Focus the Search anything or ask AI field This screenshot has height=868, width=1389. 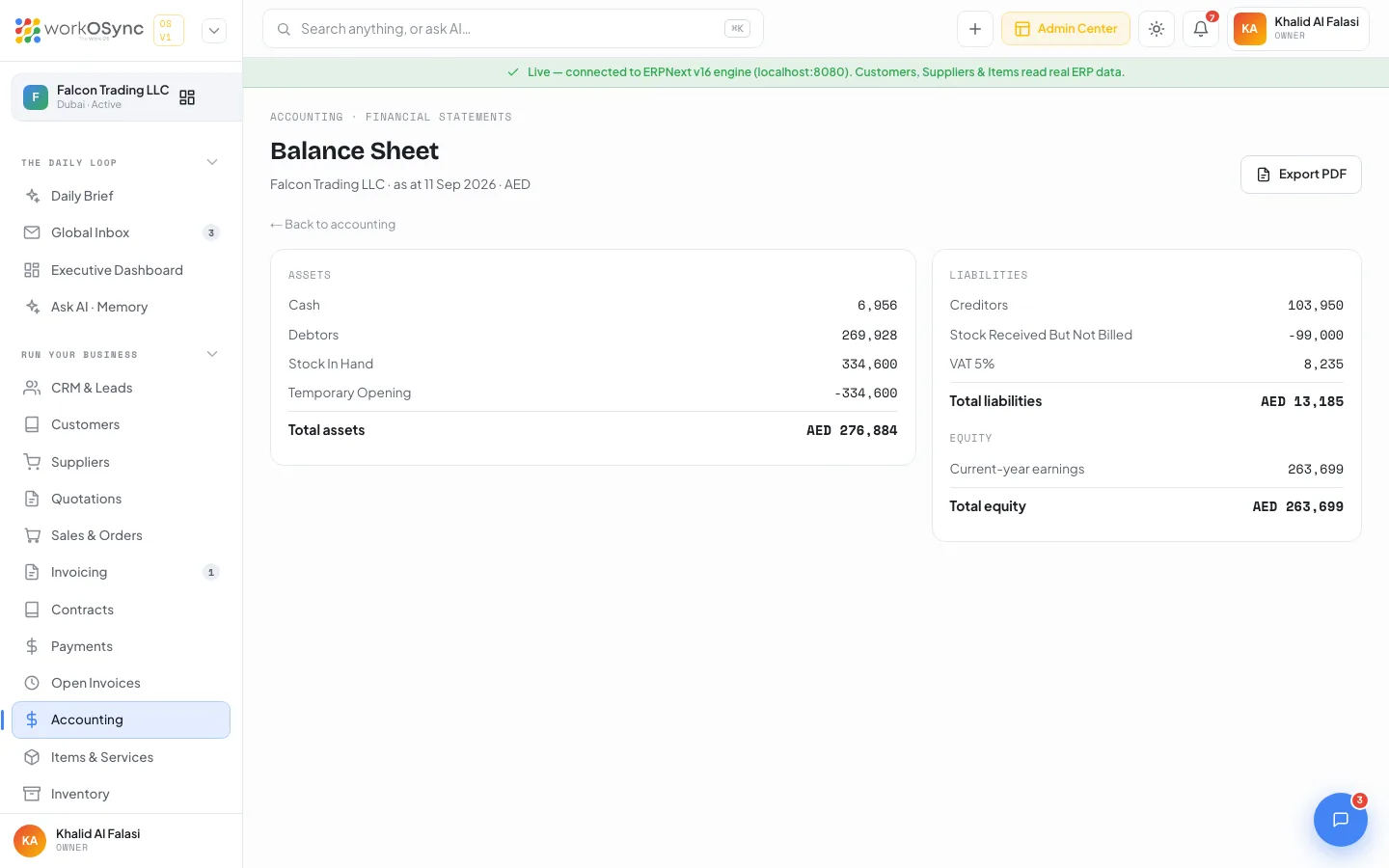point(513,29)
